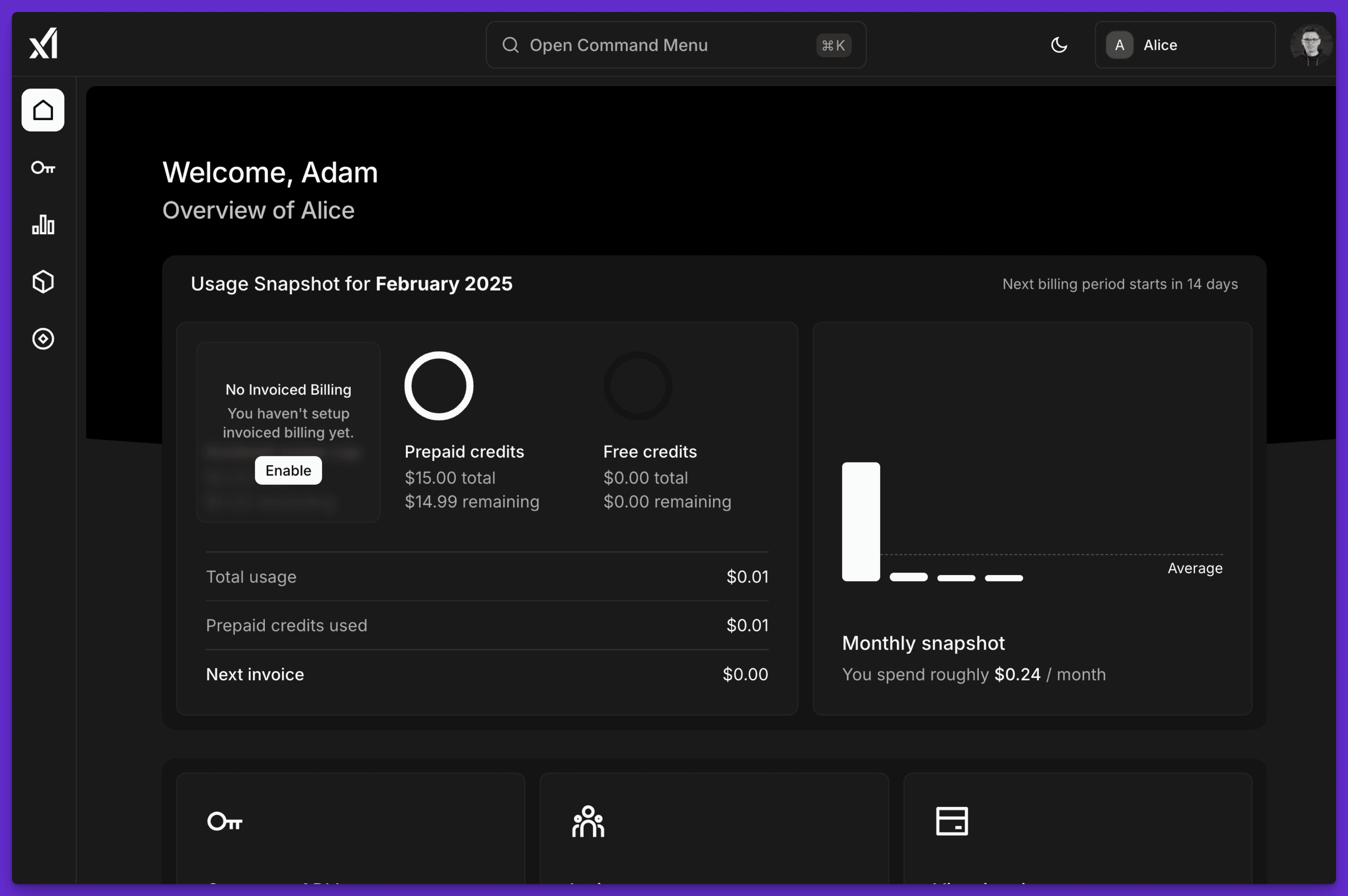The width and height of the screenshot is (1348, 896).
Task: Open the Alice team selector
Action: [1185, 45]
